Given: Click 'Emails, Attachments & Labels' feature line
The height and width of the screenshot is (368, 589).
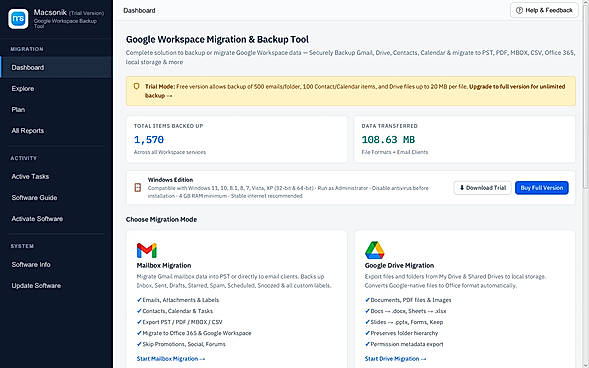Looking at the screenshot, I should click(178, 300).
